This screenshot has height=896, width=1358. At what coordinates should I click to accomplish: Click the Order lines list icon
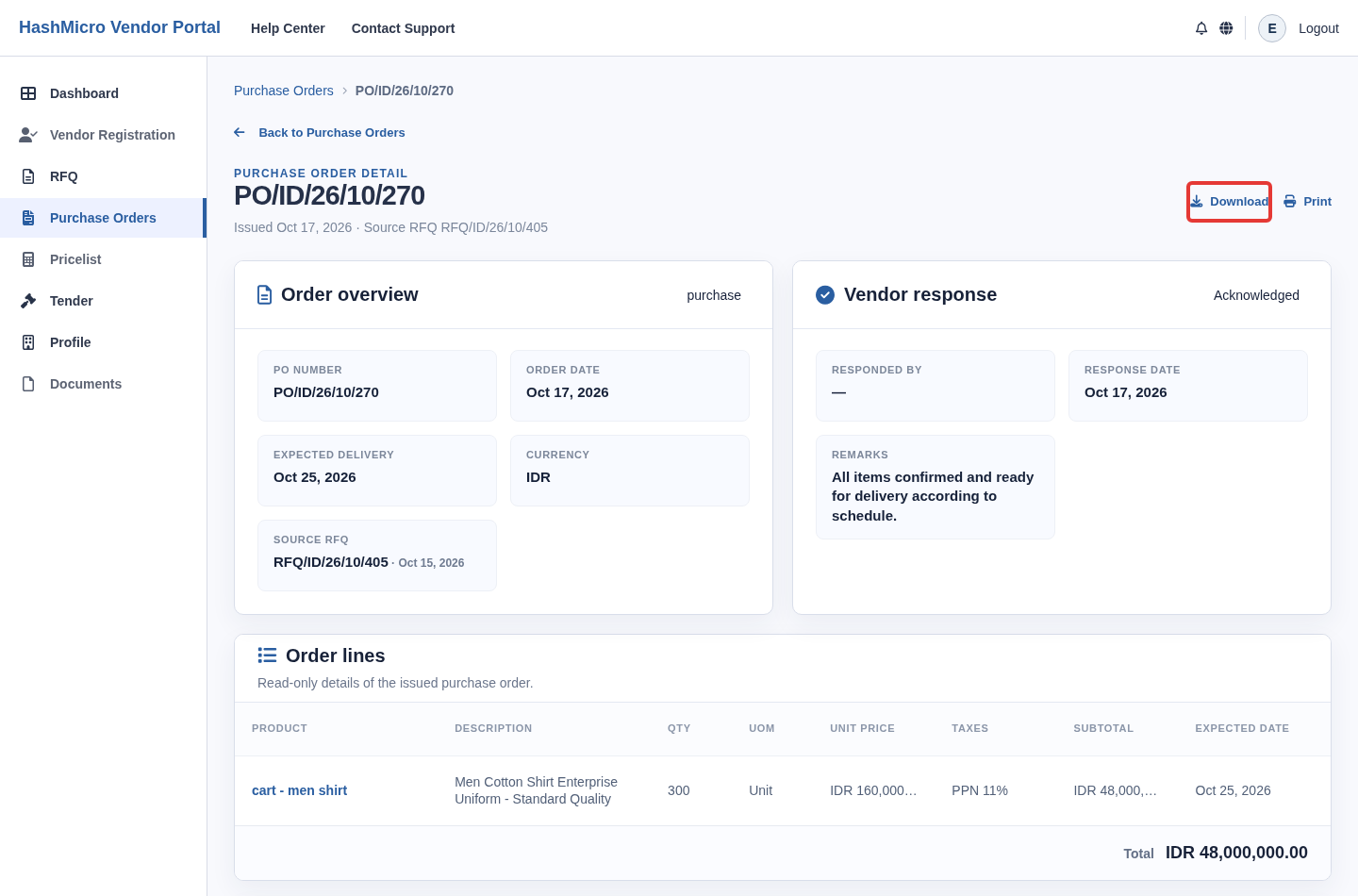(268, 655)
